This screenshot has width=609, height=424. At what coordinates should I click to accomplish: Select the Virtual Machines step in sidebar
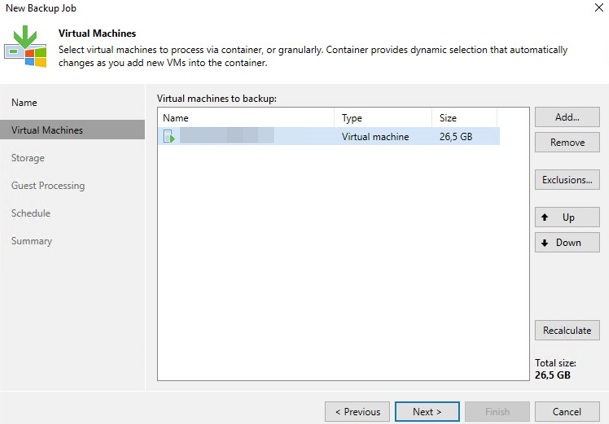47,130
